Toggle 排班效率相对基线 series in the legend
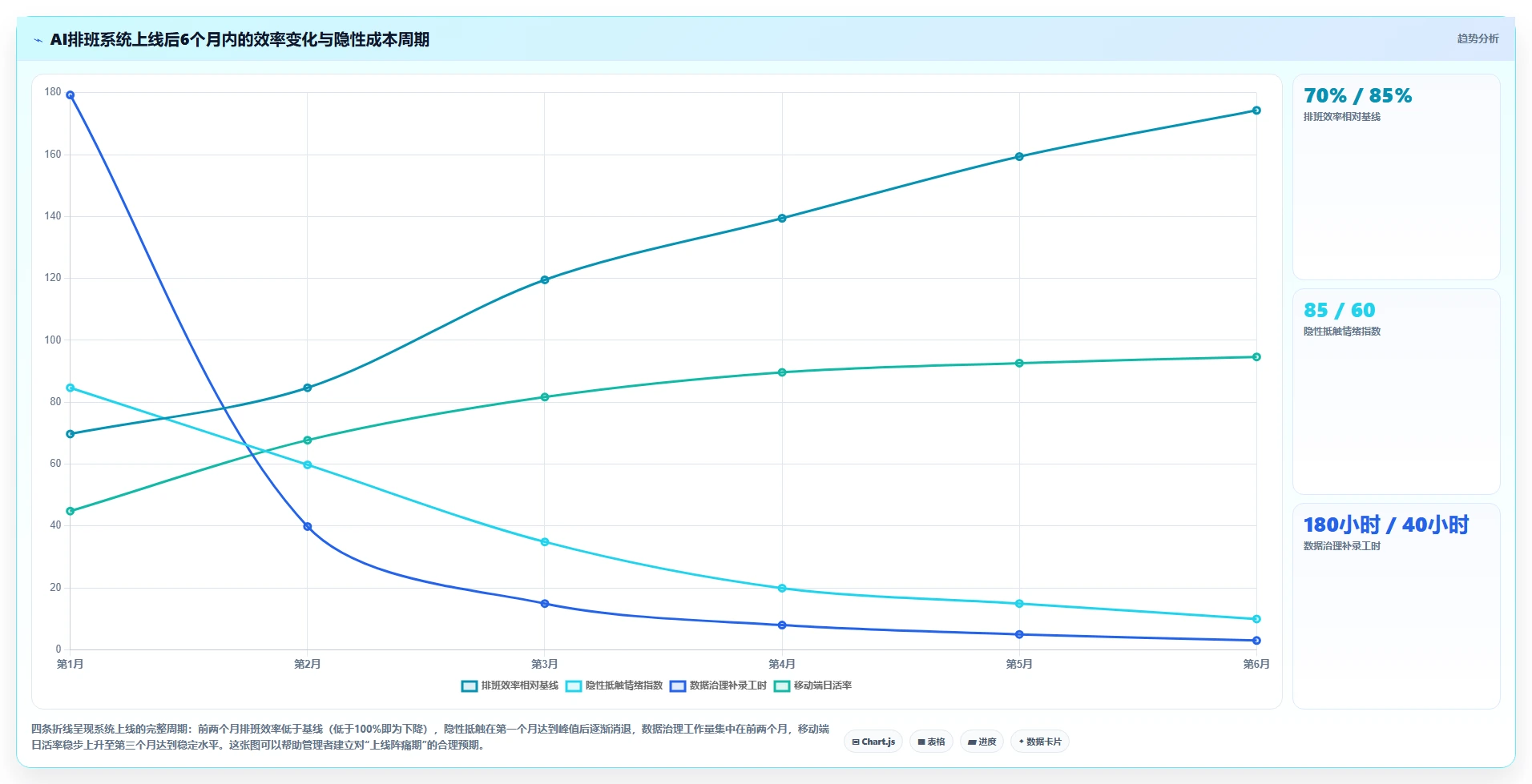The image size is (1532, 784). pos(510,685)
